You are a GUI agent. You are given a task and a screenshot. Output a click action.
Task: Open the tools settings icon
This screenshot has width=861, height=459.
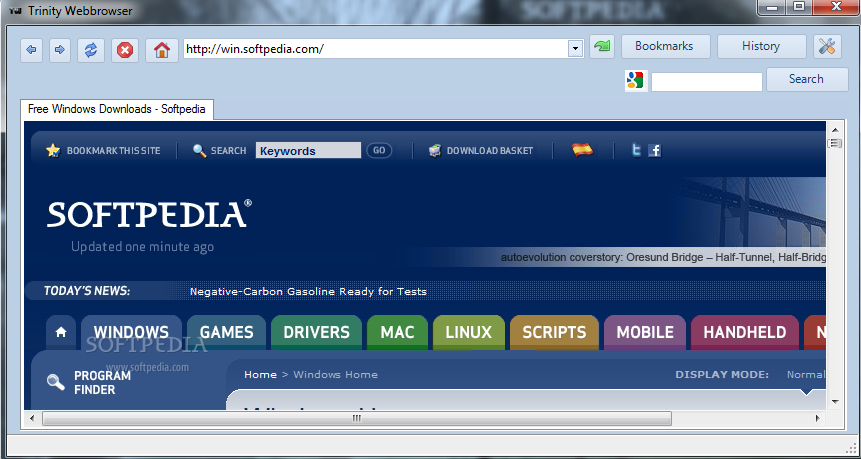coord(827,47)
